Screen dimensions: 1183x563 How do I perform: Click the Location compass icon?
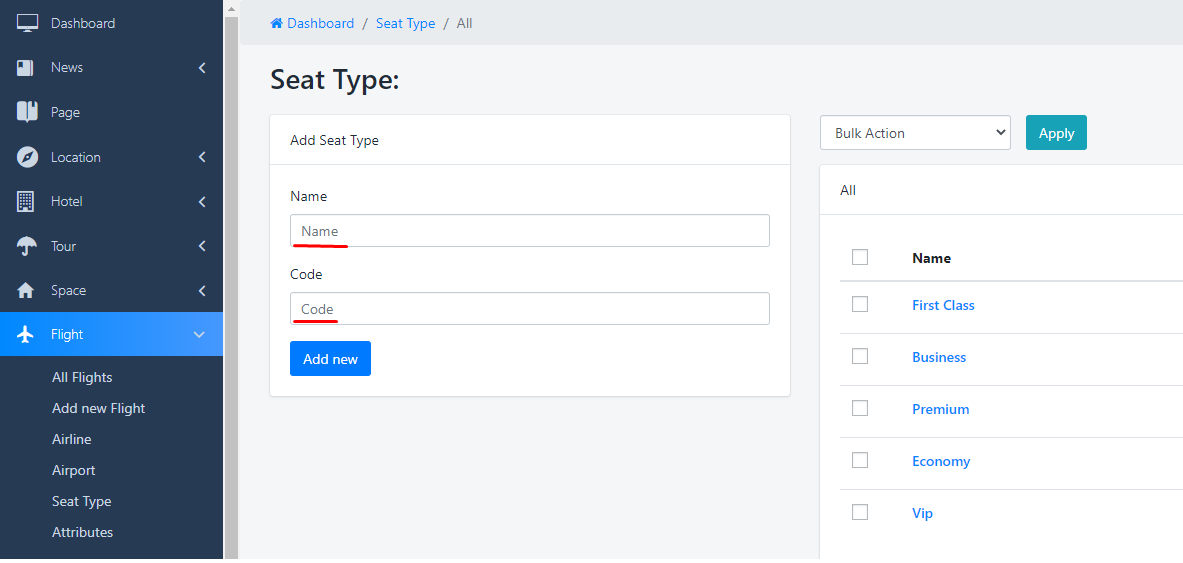tap(27, 157)
